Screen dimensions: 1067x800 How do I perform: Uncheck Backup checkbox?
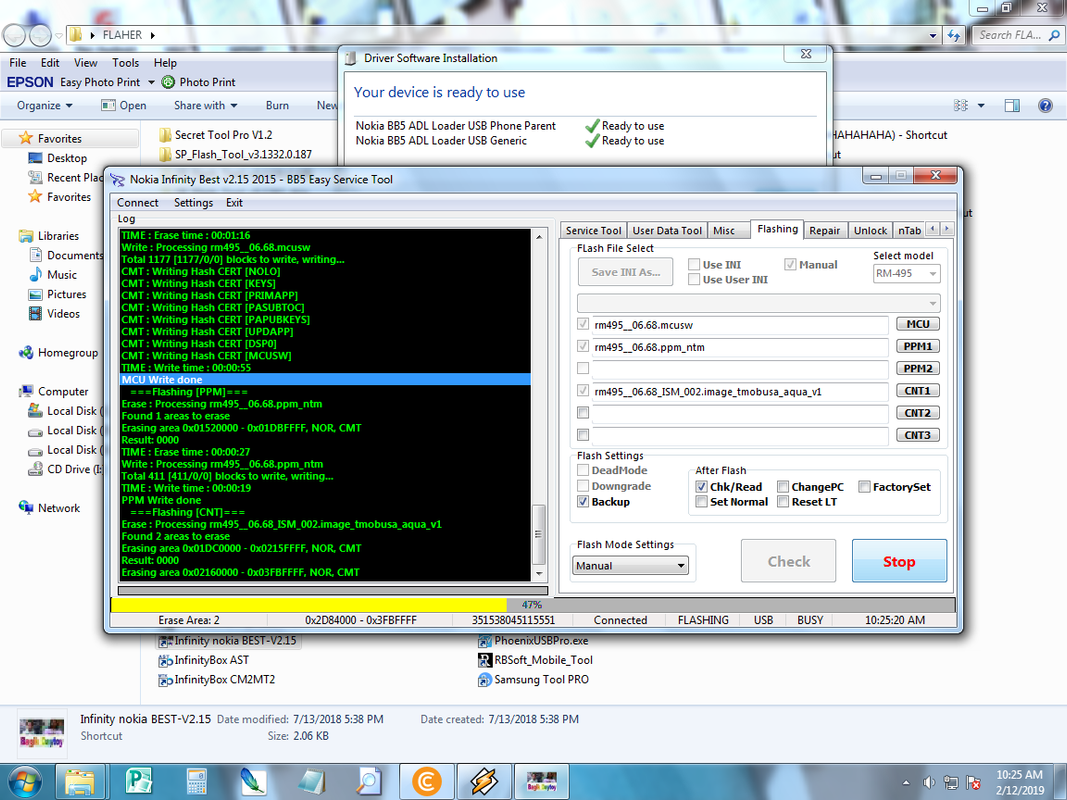point(583,501)
